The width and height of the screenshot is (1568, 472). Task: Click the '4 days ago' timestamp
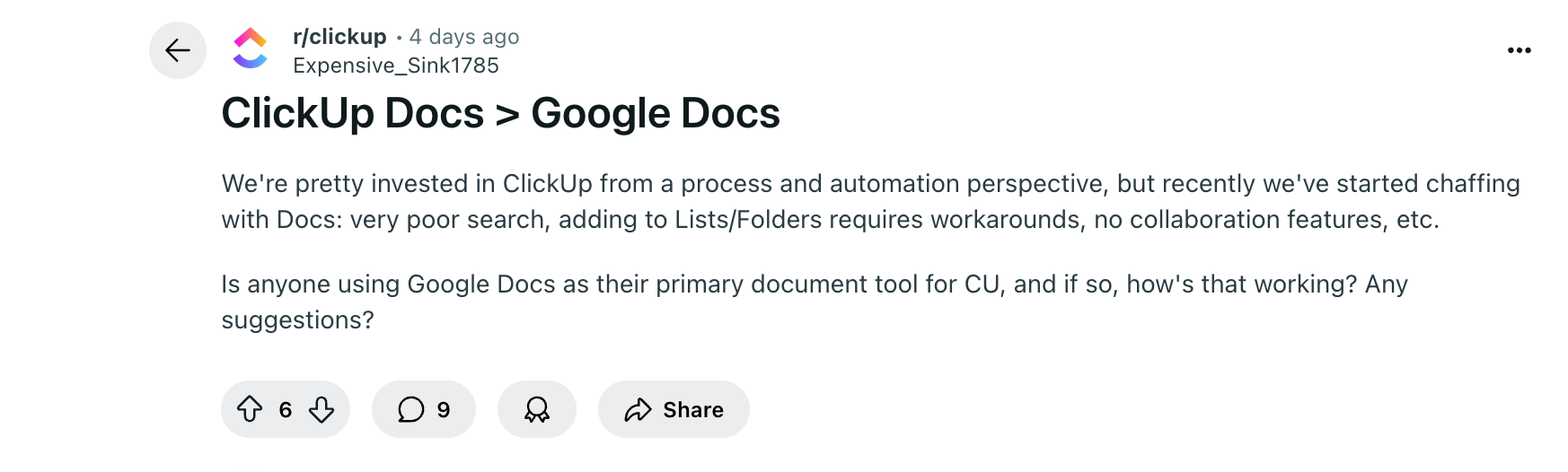tap(464, 37)
